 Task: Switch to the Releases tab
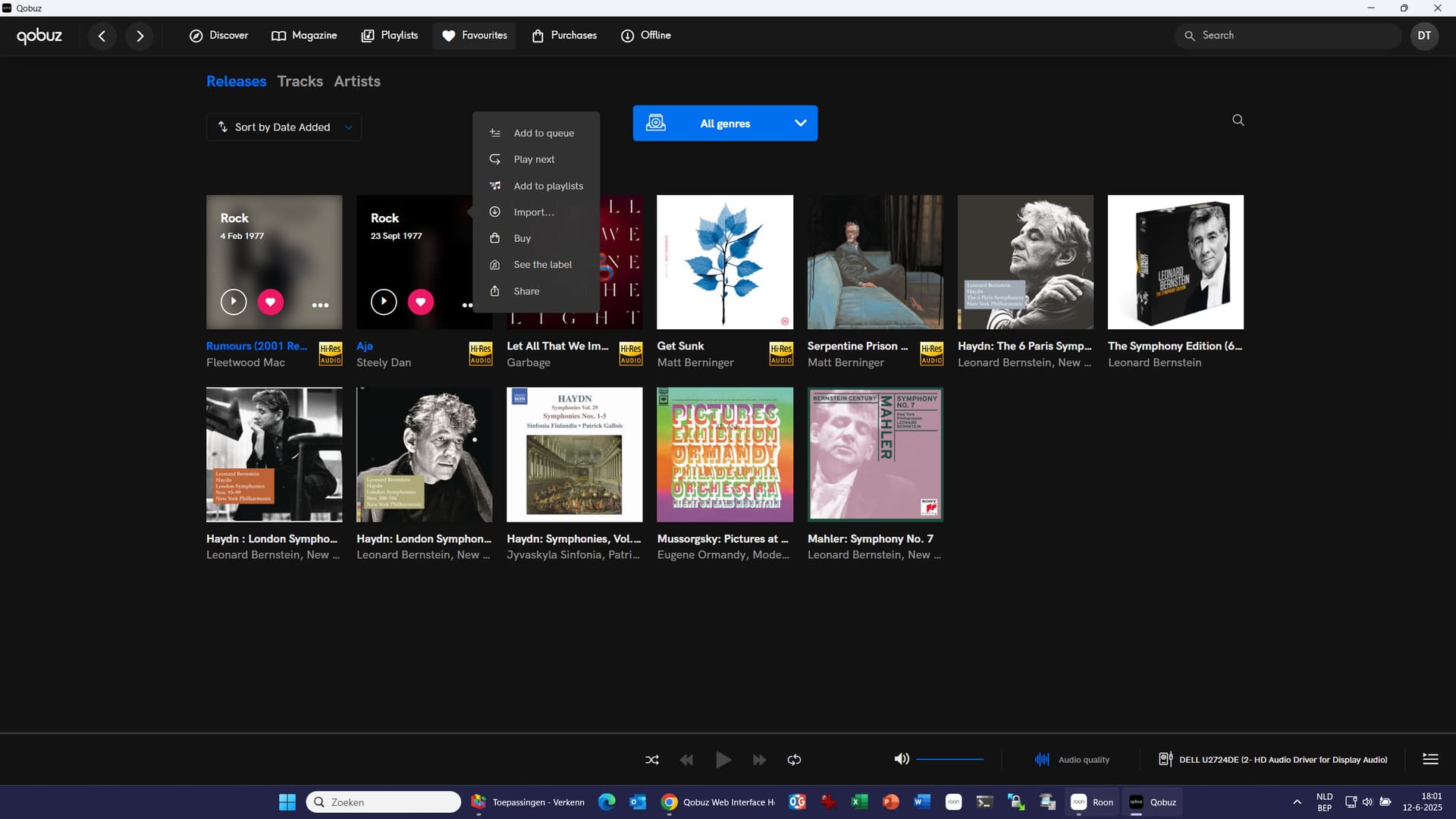(x=236, y=81)
